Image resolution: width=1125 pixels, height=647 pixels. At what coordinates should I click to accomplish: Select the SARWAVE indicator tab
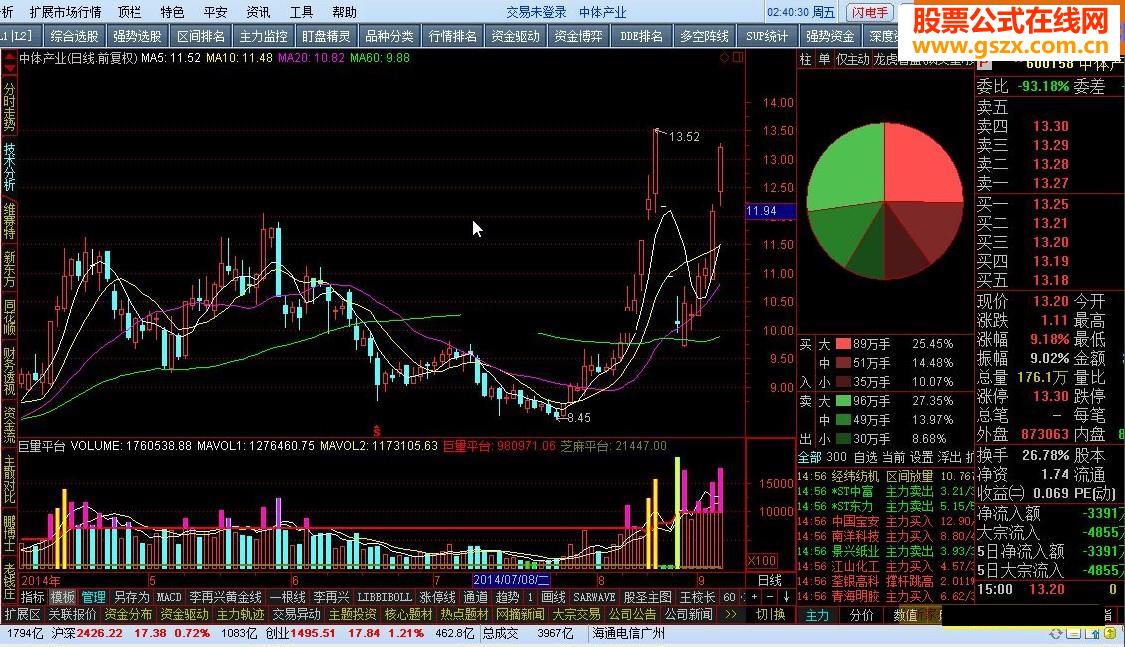tap(594, 597)
